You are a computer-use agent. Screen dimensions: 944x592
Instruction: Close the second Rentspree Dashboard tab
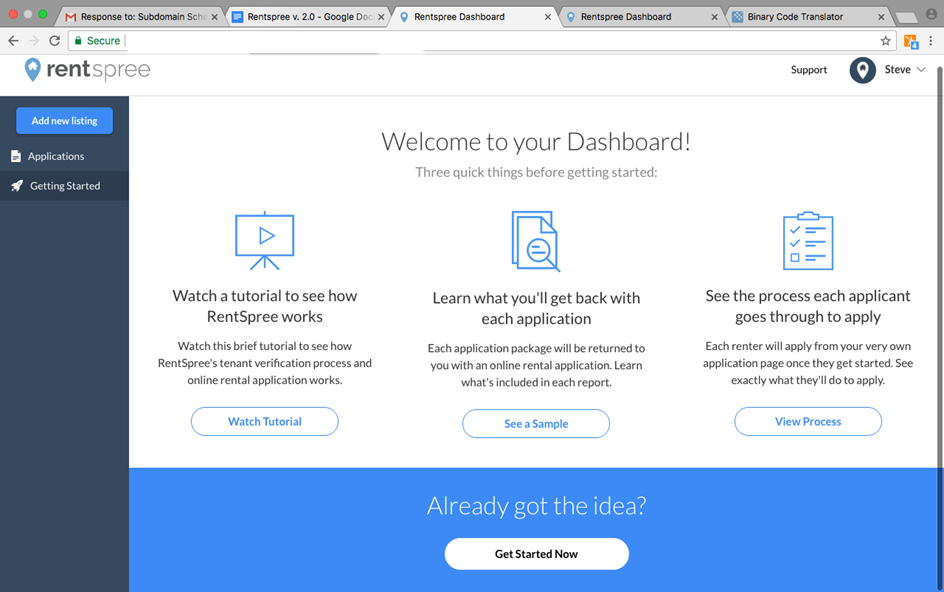[x=714, y=17]
